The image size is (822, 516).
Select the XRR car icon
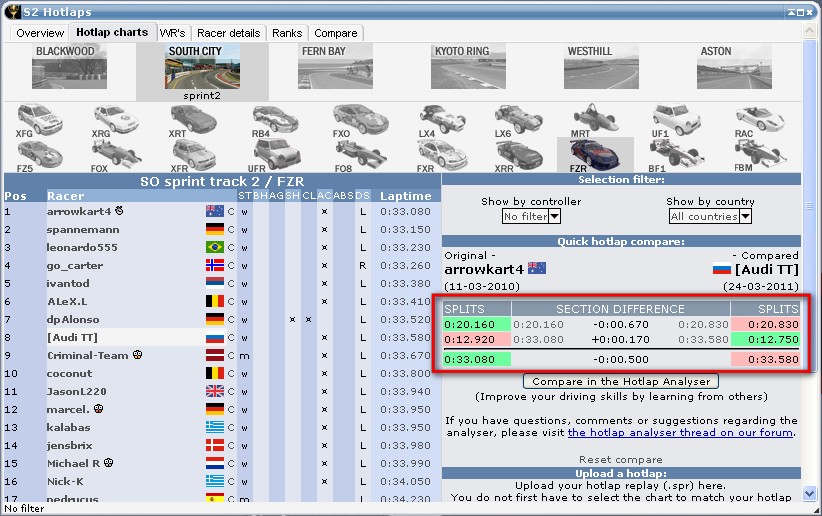coord(519,156)
